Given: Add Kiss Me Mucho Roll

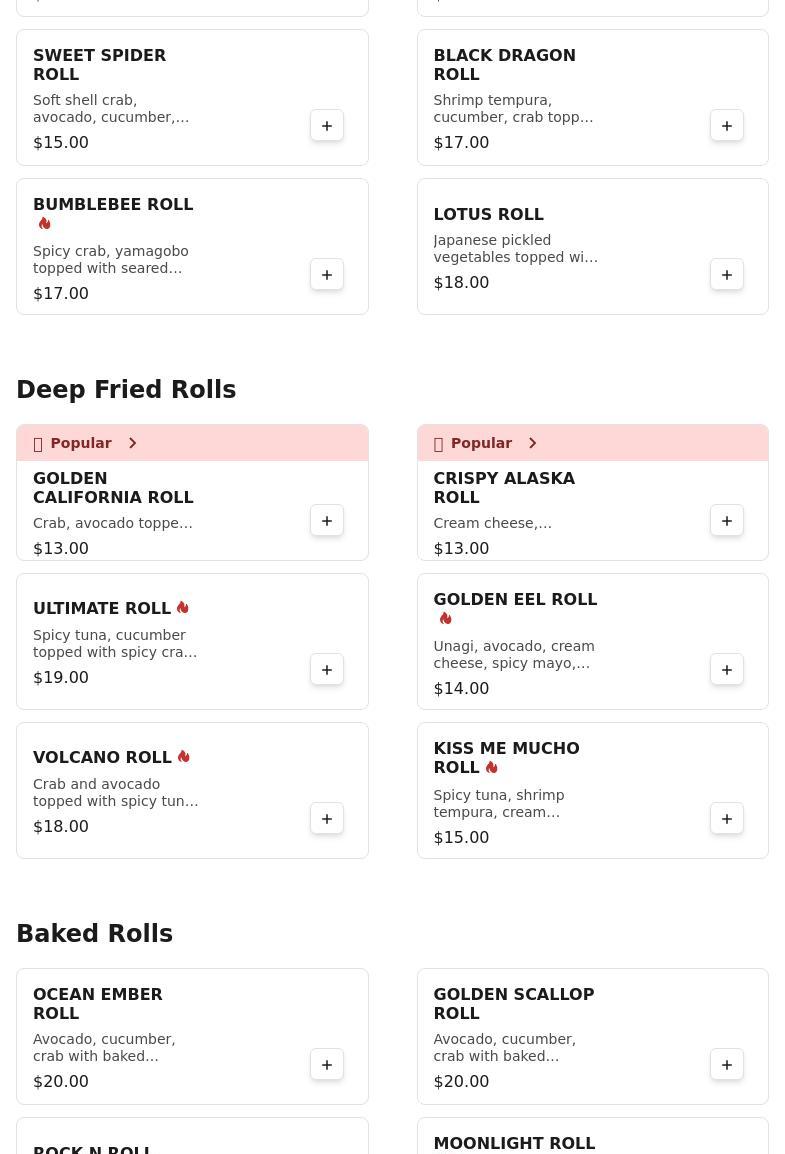Looking at the screenshot, I should point(727,818).
